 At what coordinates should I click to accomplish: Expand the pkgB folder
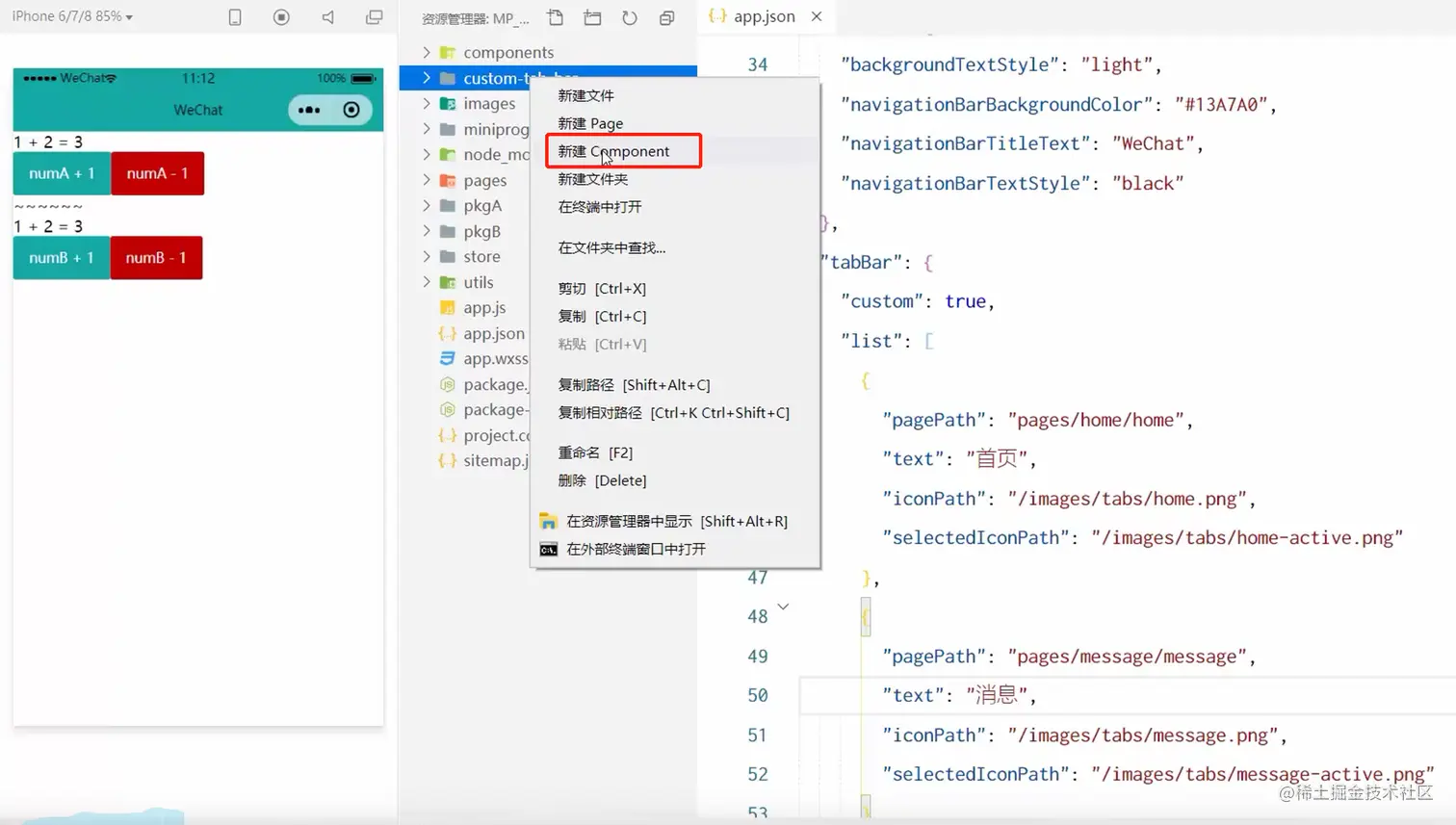(427, 231)
